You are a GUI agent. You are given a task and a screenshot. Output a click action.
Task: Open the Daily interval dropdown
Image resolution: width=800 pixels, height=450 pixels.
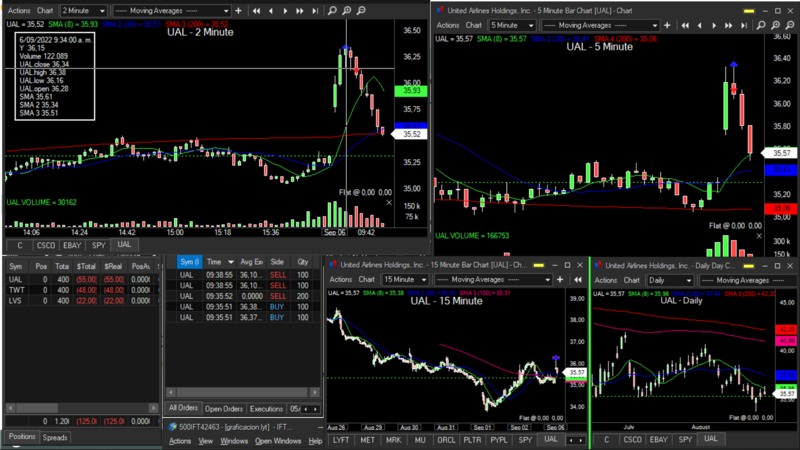tap(669, 280)
